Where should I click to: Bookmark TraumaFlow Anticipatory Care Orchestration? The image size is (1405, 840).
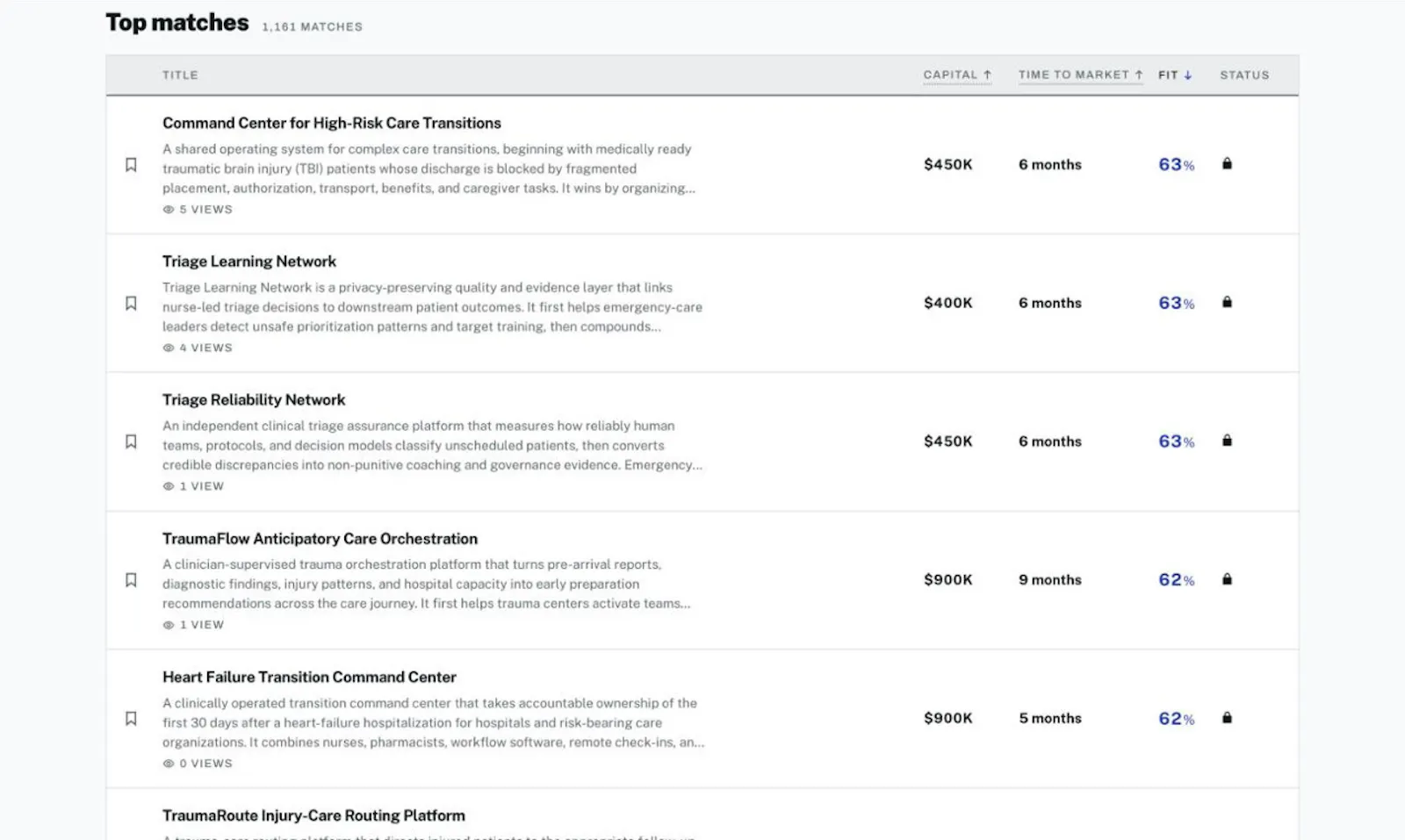tap(131, 580)
